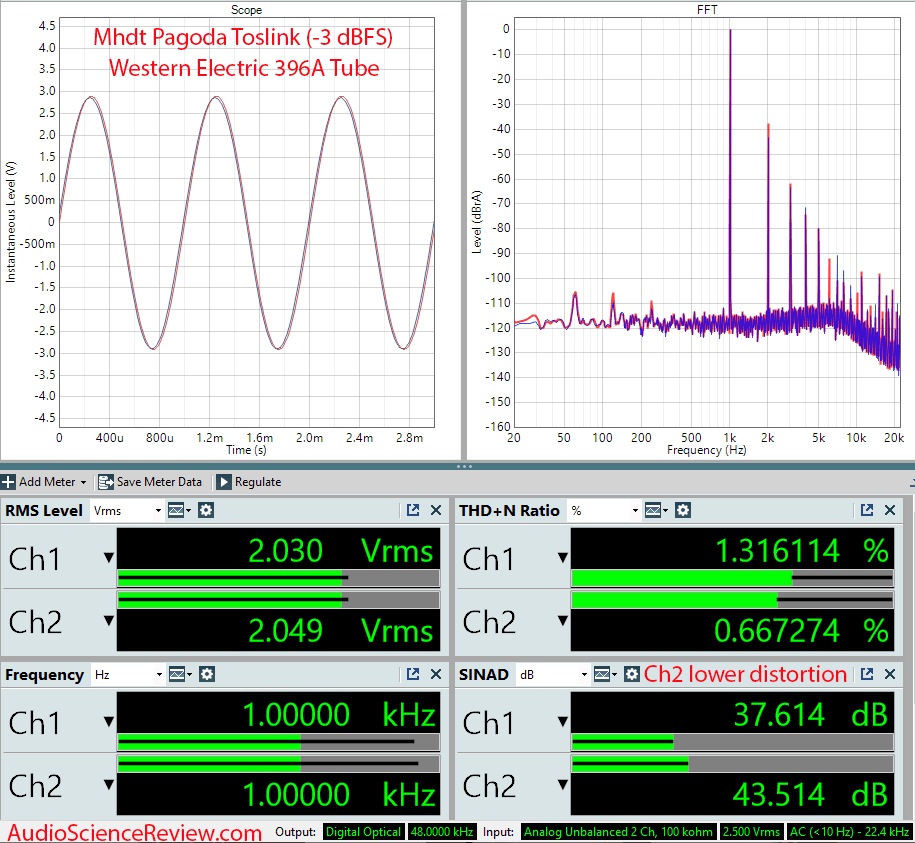Screen dimensions: 915x843
Task: Open the THD+N Ratio % unit dropdown
Action: point(605,510)
